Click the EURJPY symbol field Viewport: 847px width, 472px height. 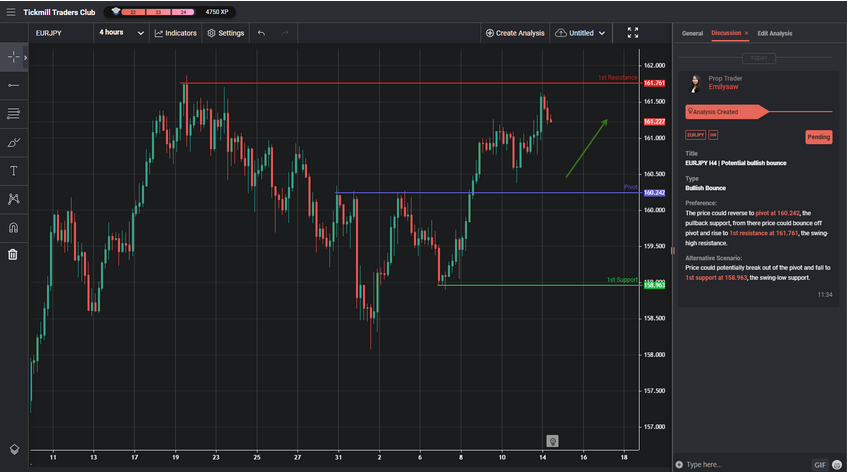(60, 33)
